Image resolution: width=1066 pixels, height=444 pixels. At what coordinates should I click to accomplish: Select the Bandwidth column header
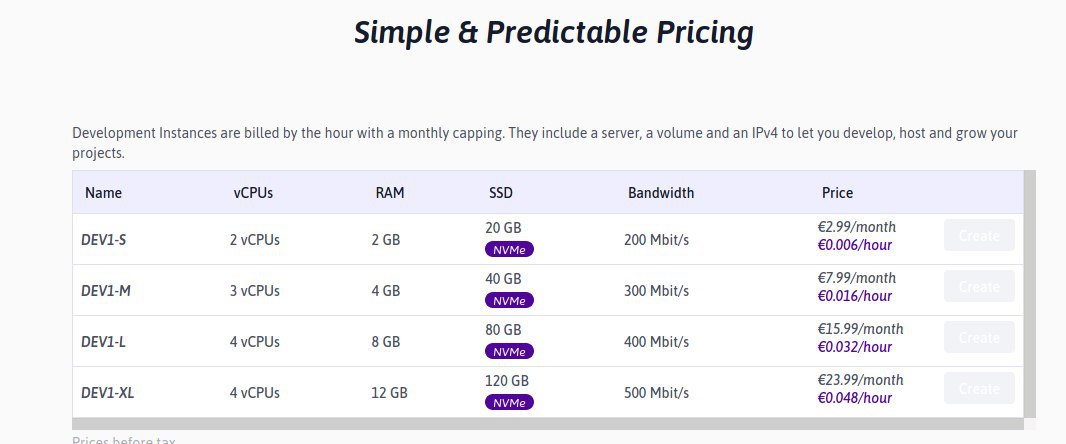661,192
